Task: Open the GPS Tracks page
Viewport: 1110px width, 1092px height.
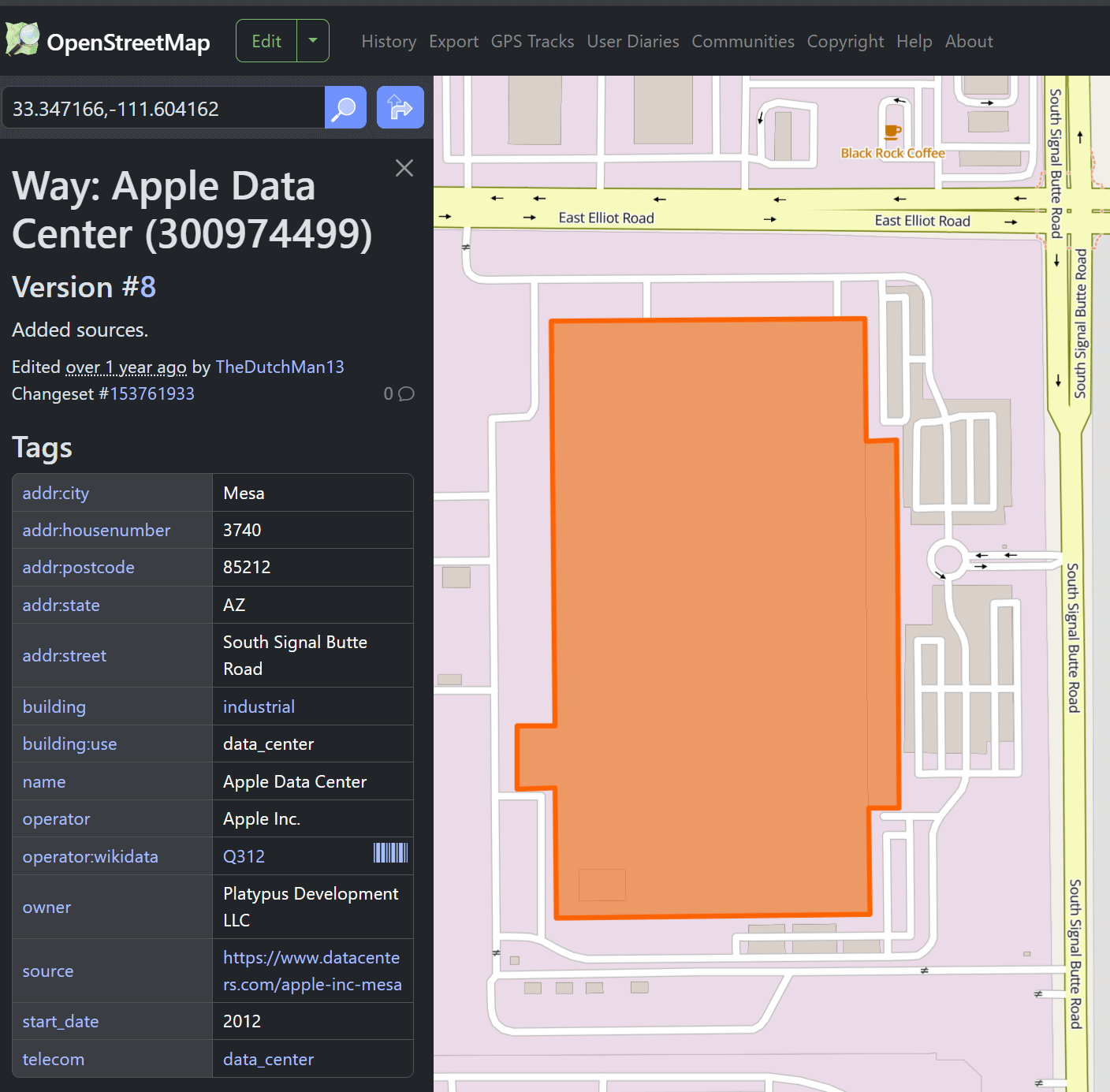Action: click(x=532, y=41)
